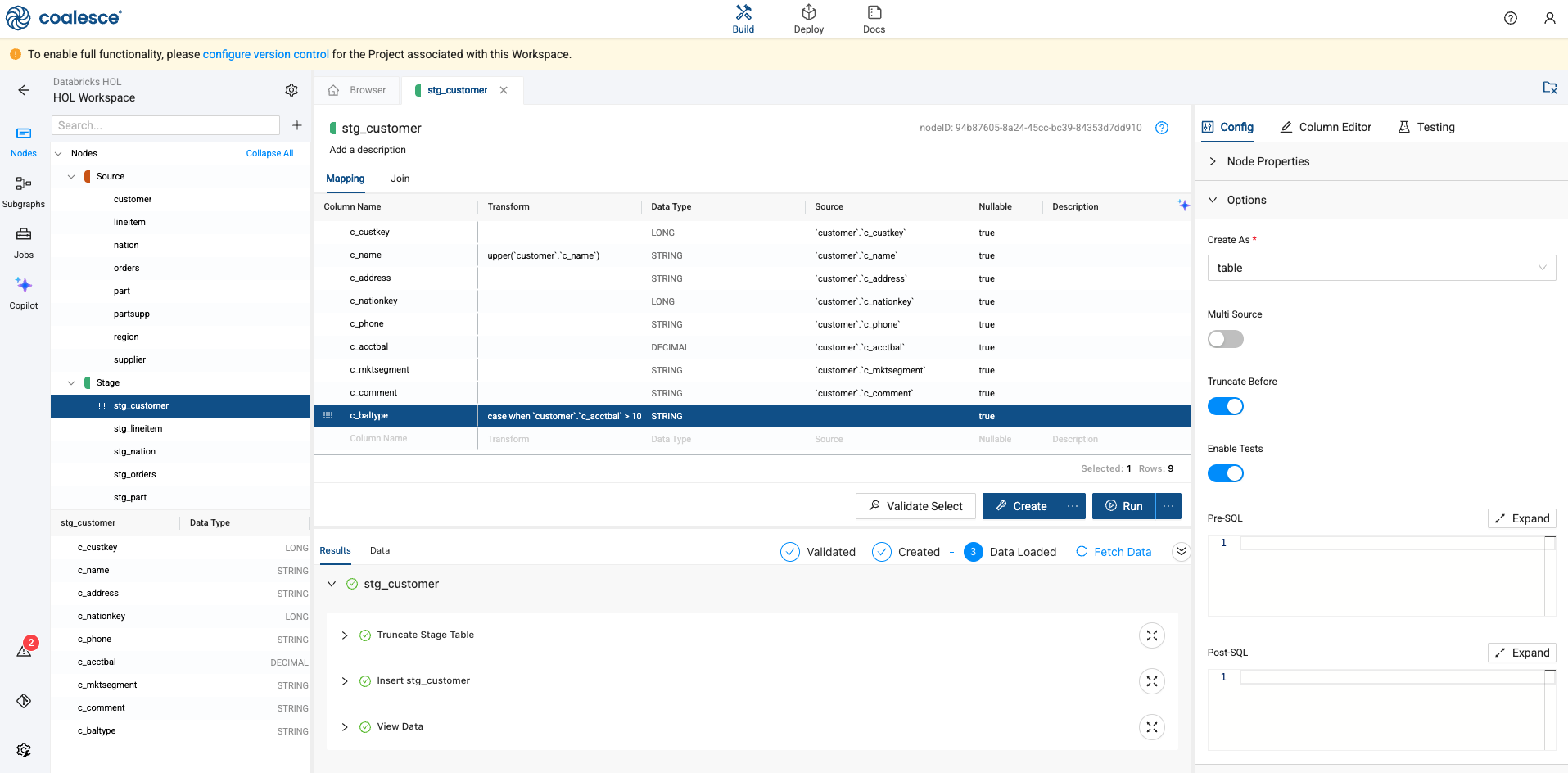
Task: Follow the configure version control link
Action: tap(265, 54)
